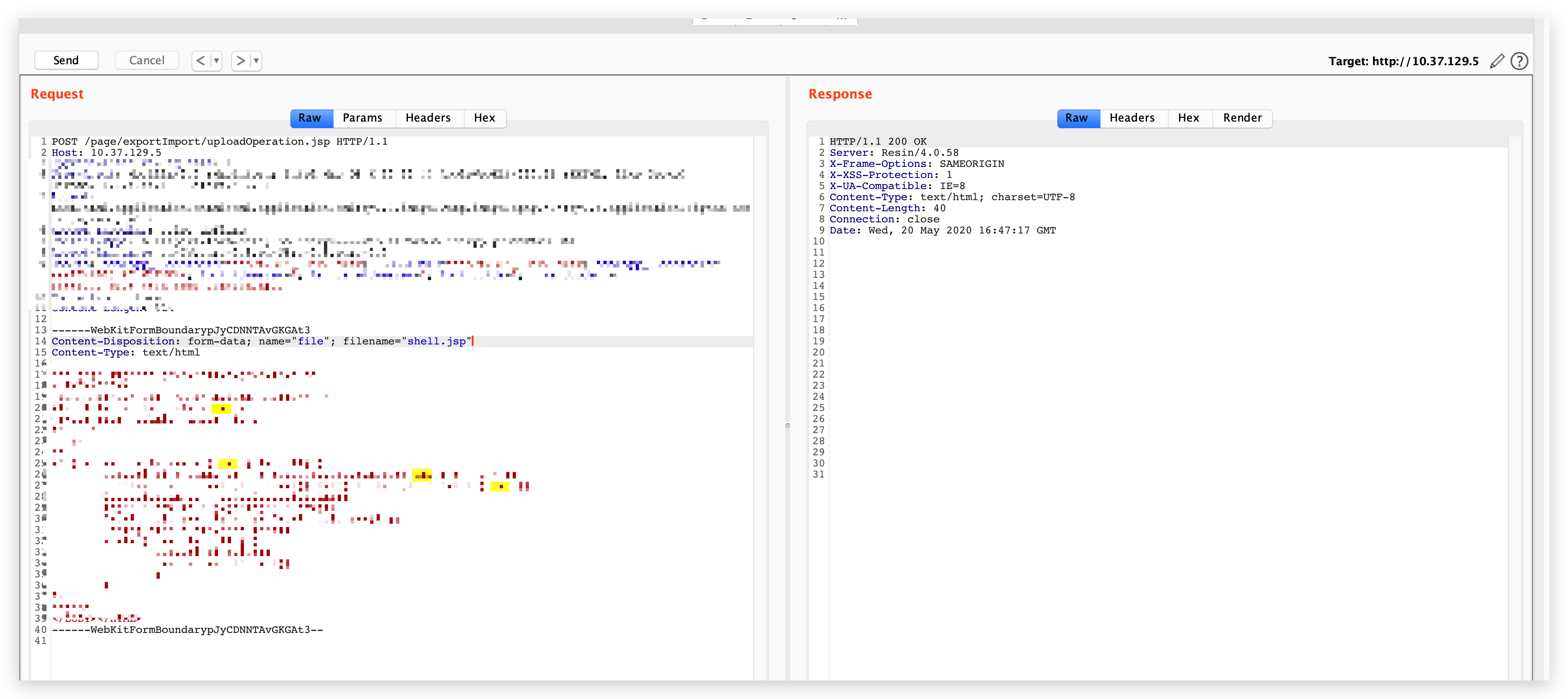Go forward to next request in history

(x=241, y=60)
